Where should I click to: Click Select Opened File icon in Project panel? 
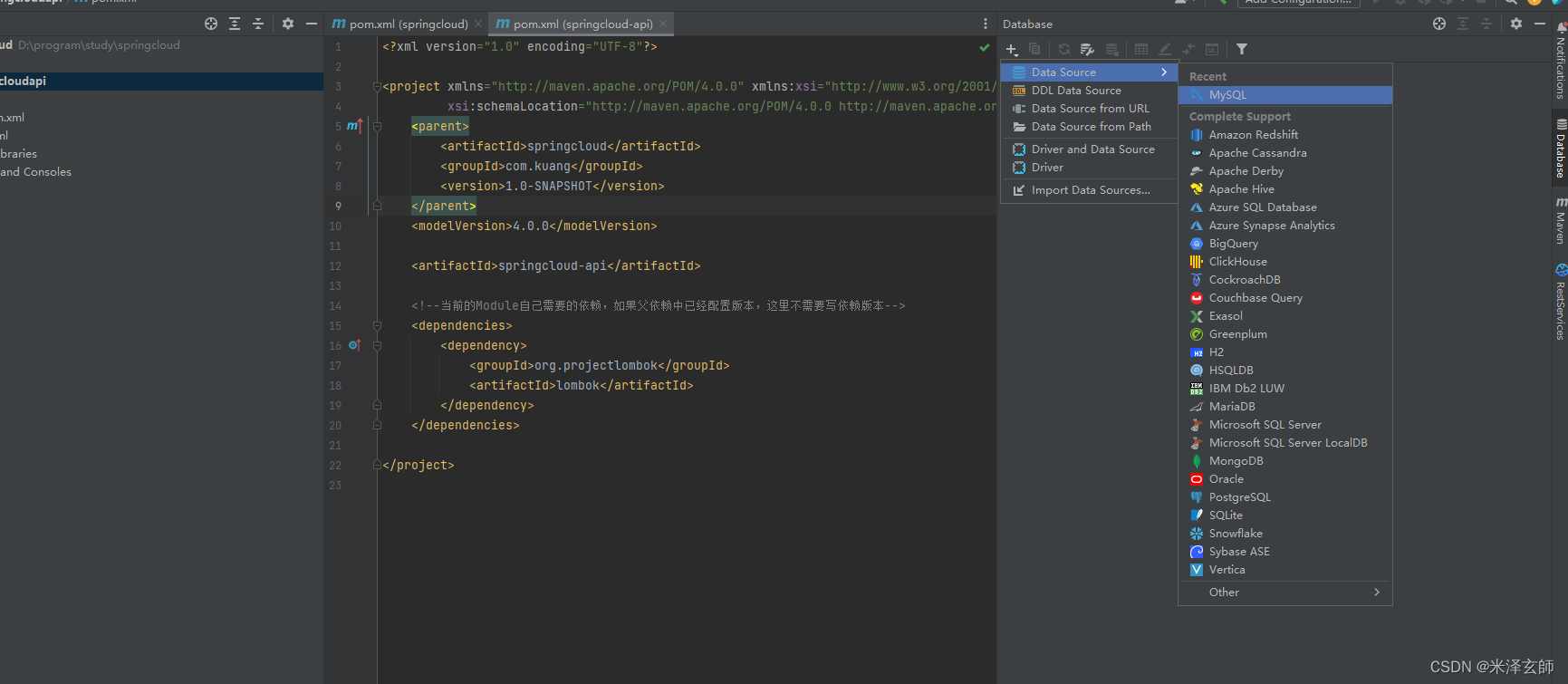(x=211, y=24)
